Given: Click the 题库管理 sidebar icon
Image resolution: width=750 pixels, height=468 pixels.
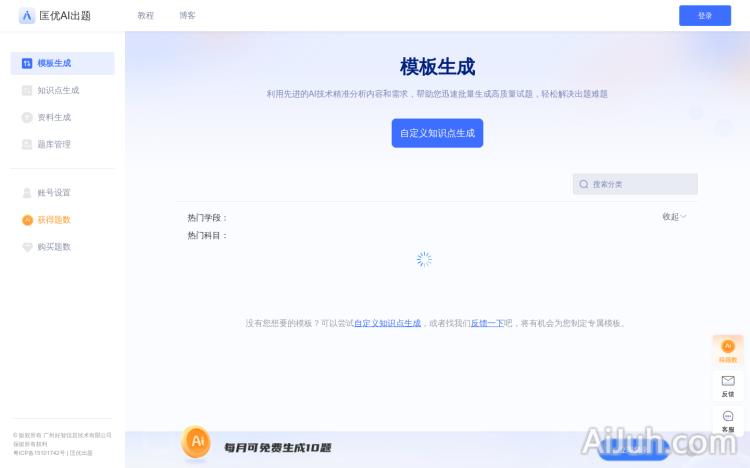Looking at the screenshot, I should (x=27, y=145).
